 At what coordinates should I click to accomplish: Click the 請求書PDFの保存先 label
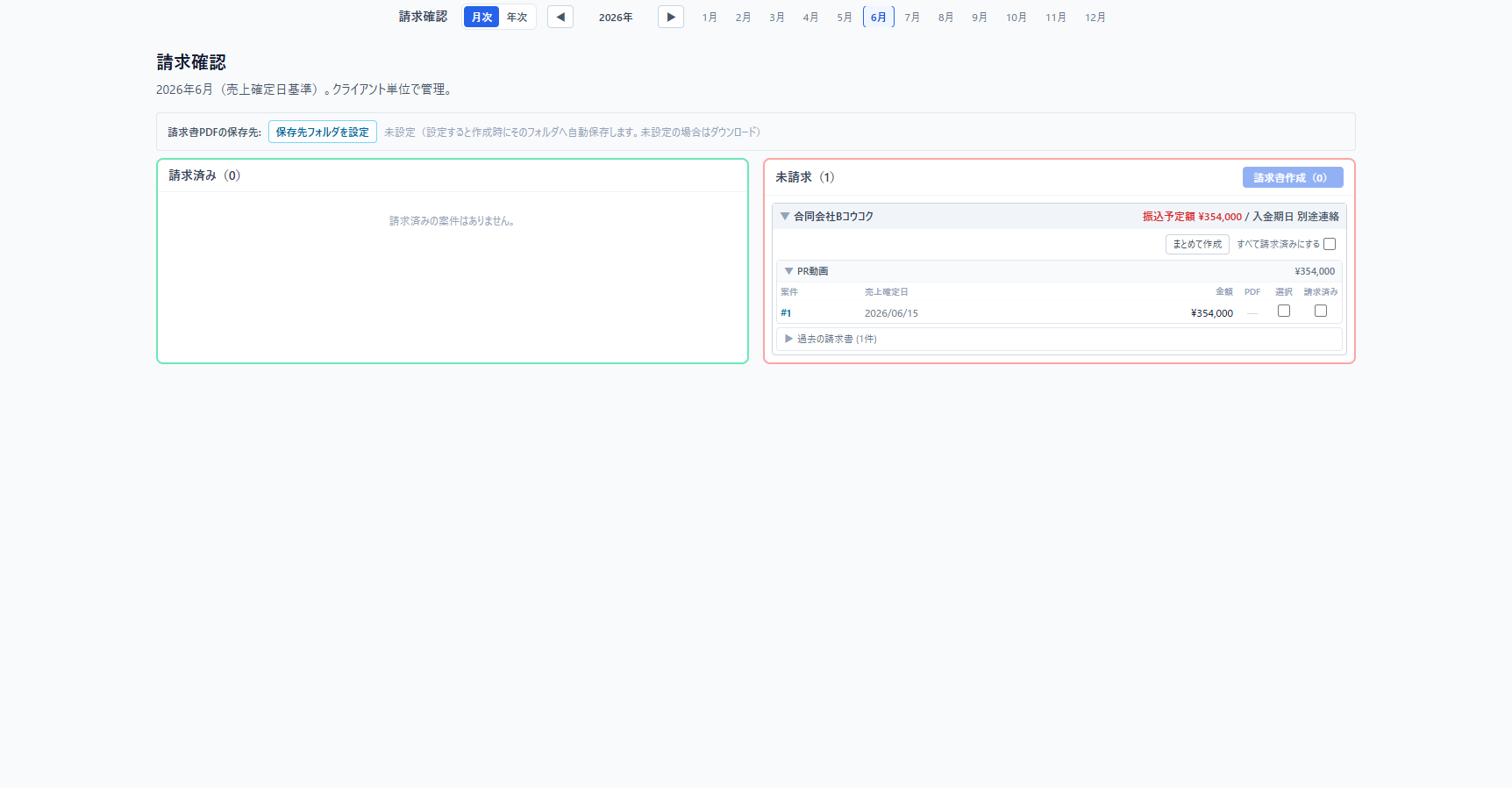[x=215, y=133]
